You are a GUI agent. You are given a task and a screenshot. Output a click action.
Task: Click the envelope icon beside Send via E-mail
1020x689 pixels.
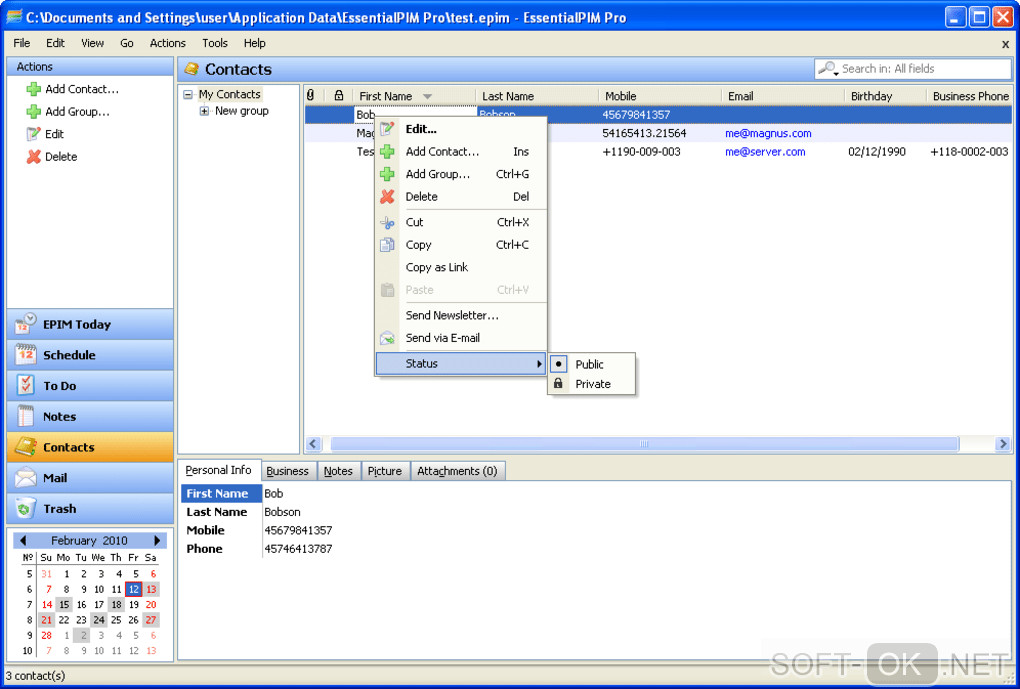pyautogui.click(x=387, y=338)
